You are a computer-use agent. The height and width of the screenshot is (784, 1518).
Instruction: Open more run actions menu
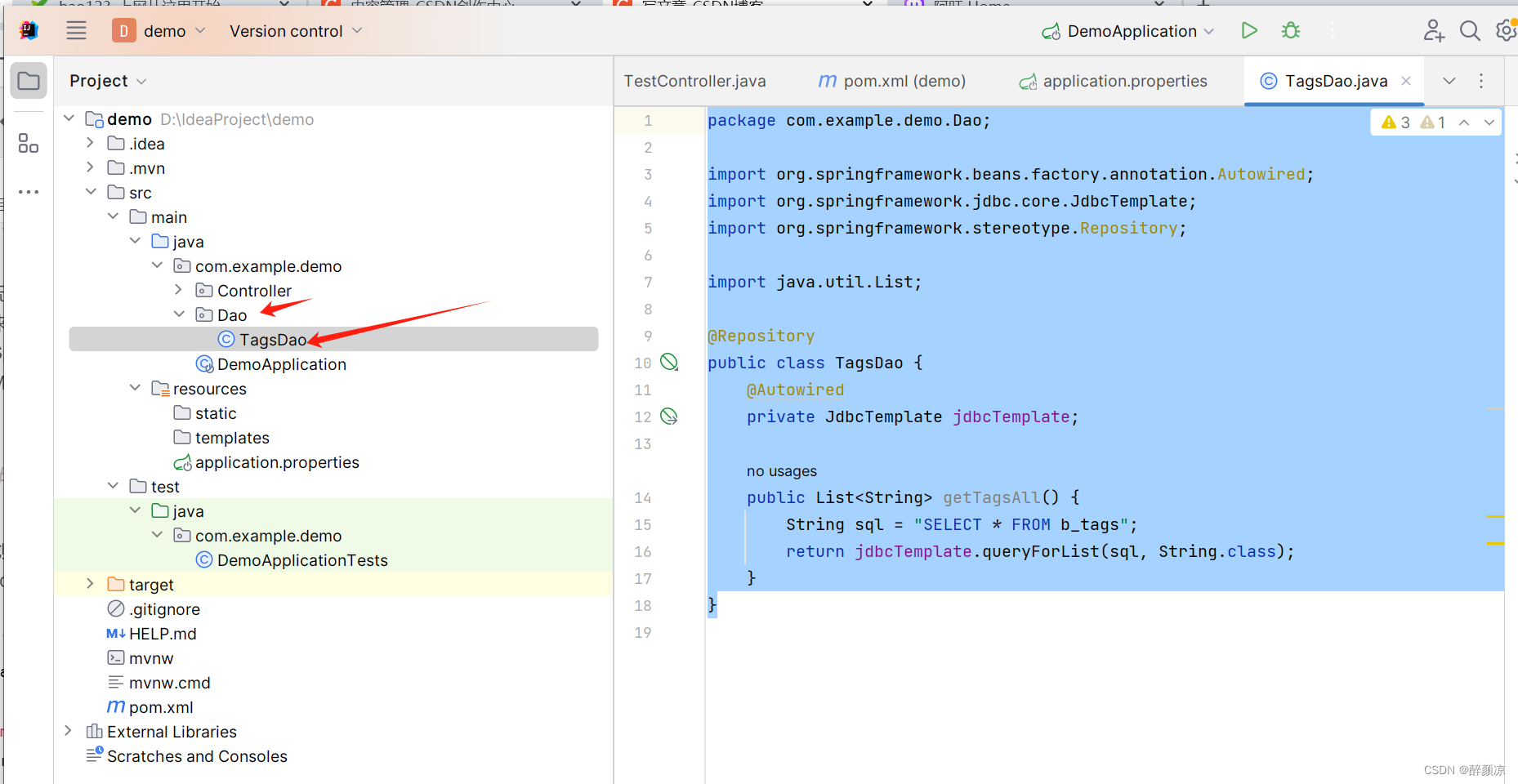(1333, 31)
